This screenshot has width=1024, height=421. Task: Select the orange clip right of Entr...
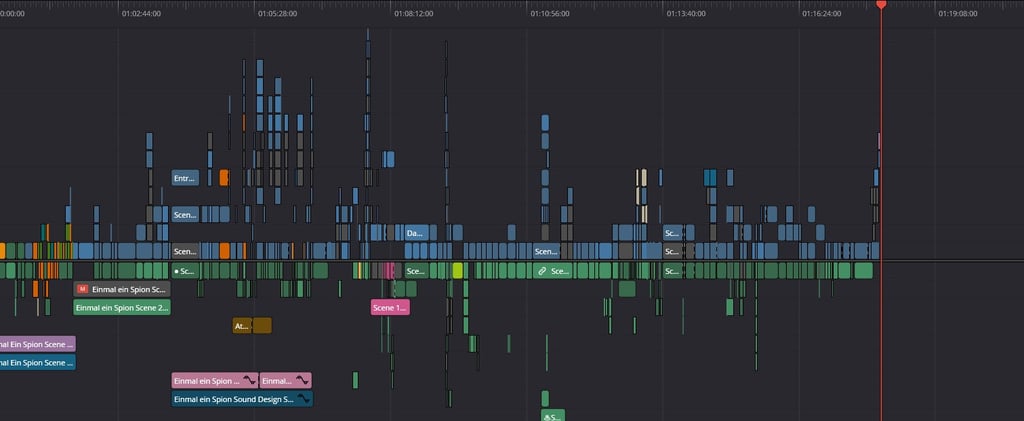(x=225, y=178)
